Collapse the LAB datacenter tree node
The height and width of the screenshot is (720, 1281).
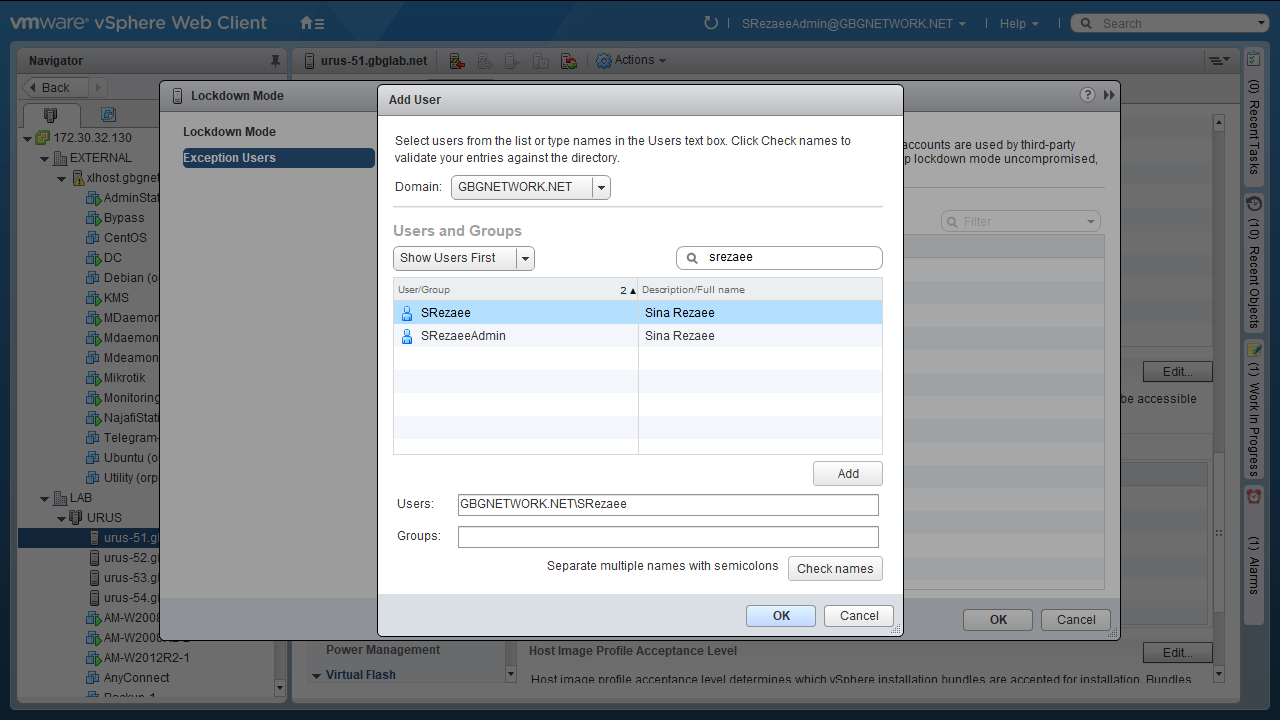[x=44, y=498]
